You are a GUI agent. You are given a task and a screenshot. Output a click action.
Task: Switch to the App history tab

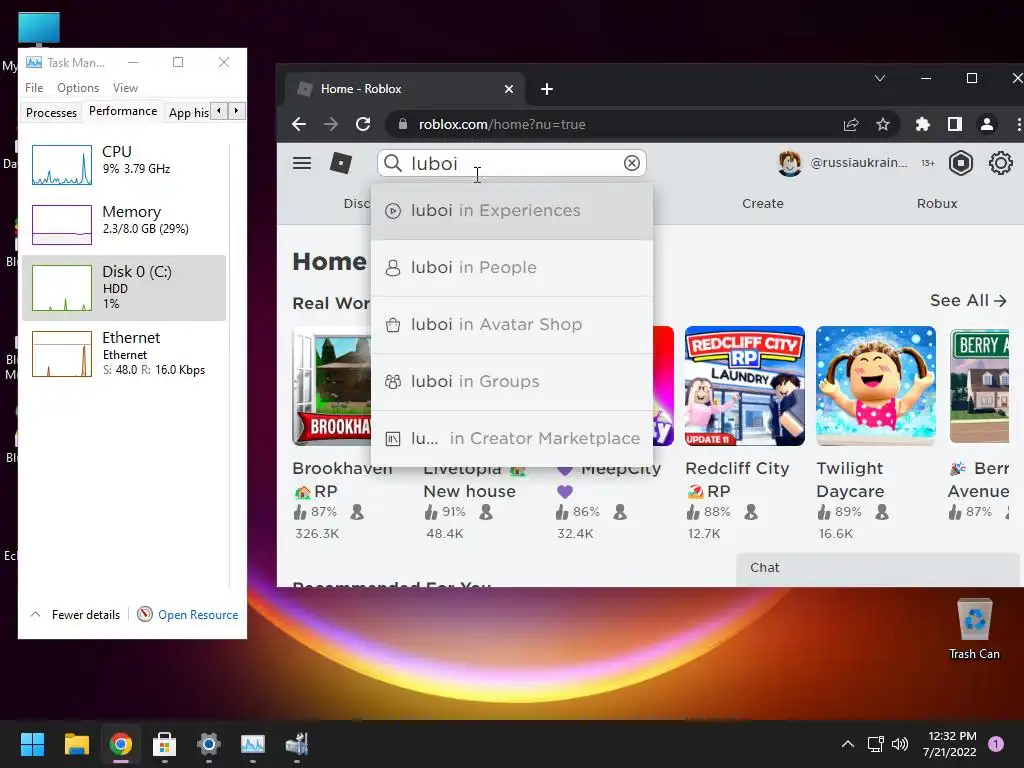pyautogui.click(x=189, y=112)
